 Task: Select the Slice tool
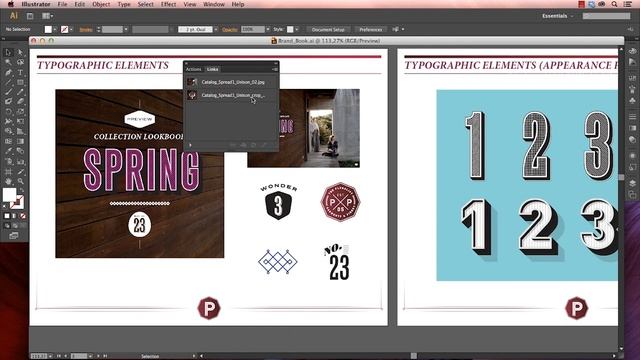20,171
